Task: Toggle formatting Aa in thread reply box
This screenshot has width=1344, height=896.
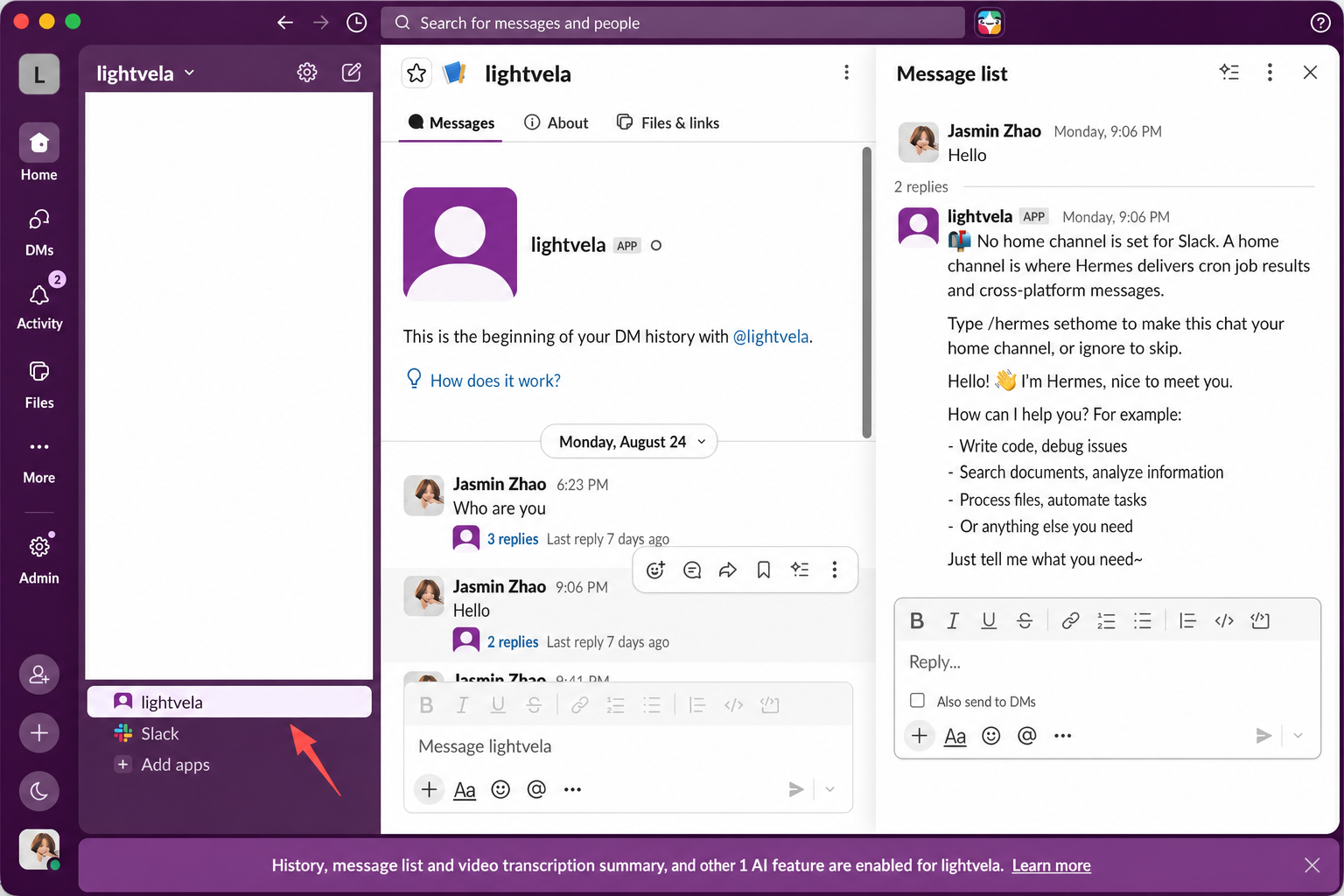Action: 955,736
